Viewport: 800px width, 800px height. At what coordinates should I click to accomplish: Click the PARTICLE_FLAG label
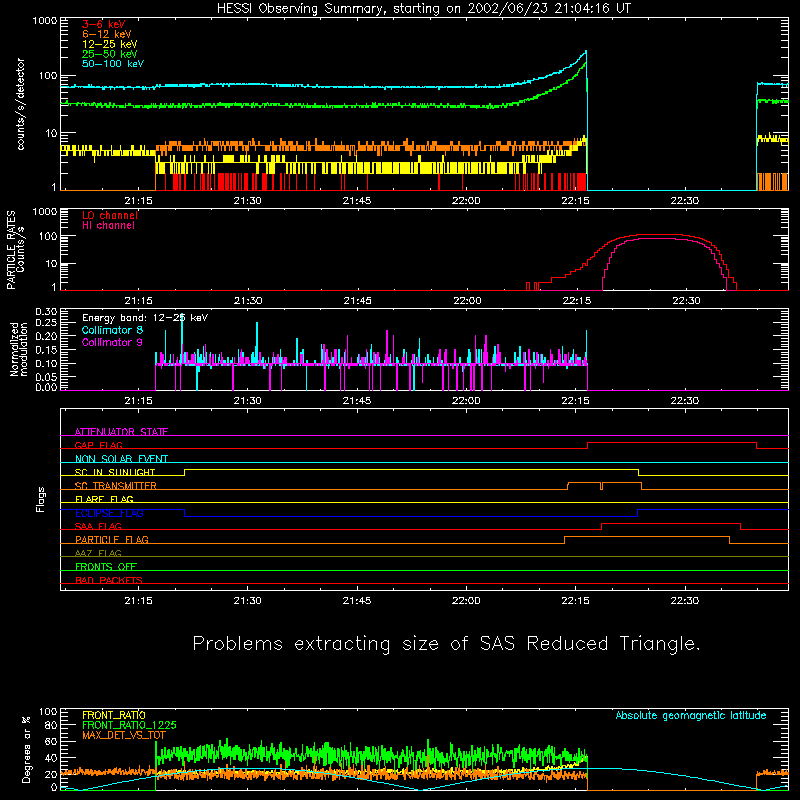coord(112,539)
